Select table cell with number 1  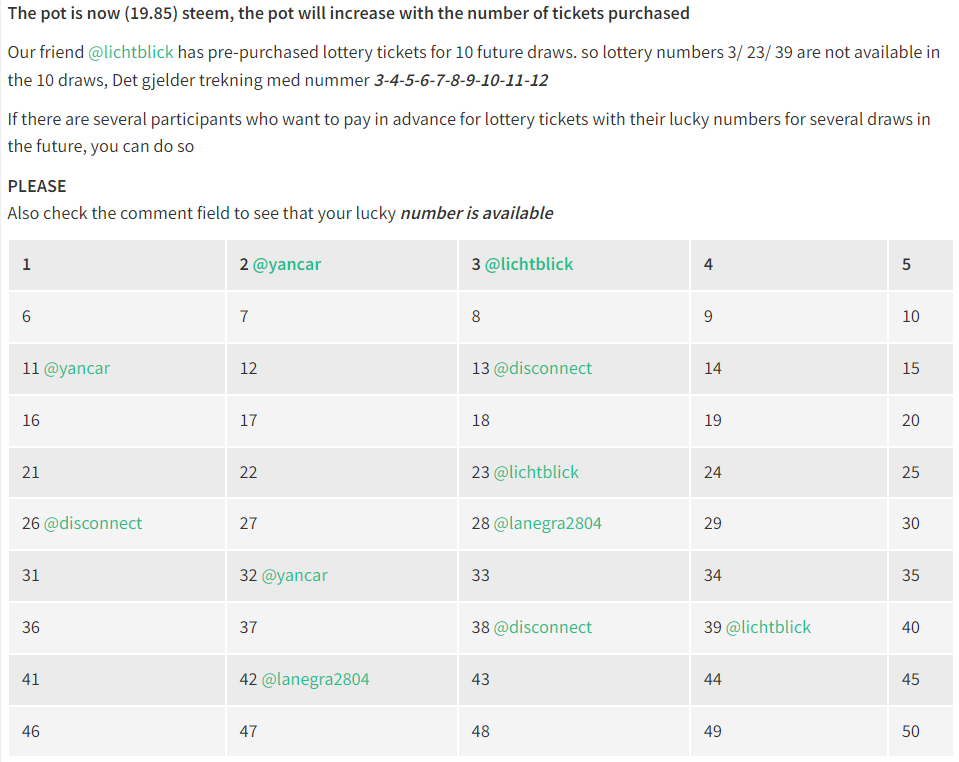(x=117, y=265)
